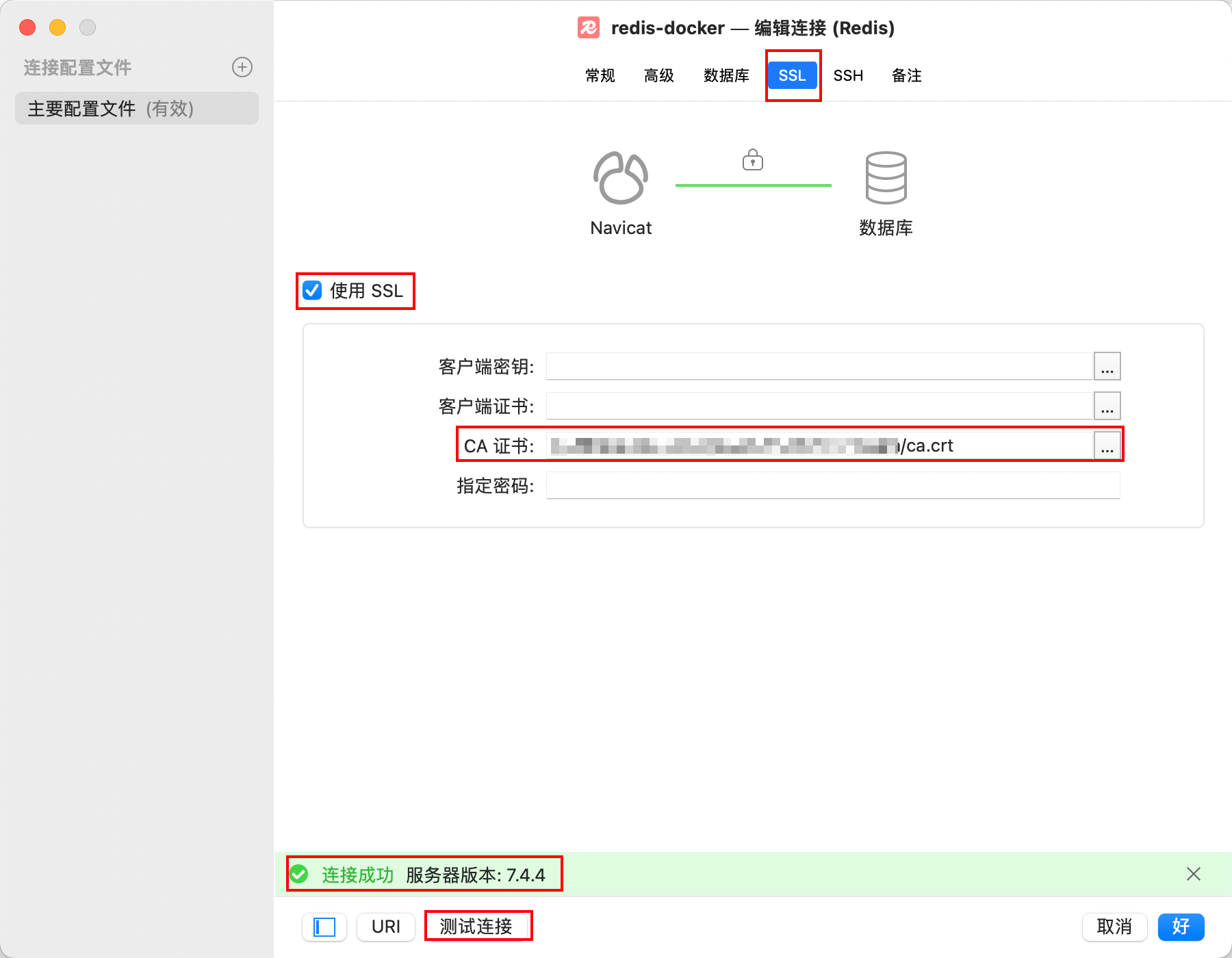Image resolution: width=1232 pixels, height=958 pixels.
Task: Click the Navicat label under the logo
Action: [621, 228]
